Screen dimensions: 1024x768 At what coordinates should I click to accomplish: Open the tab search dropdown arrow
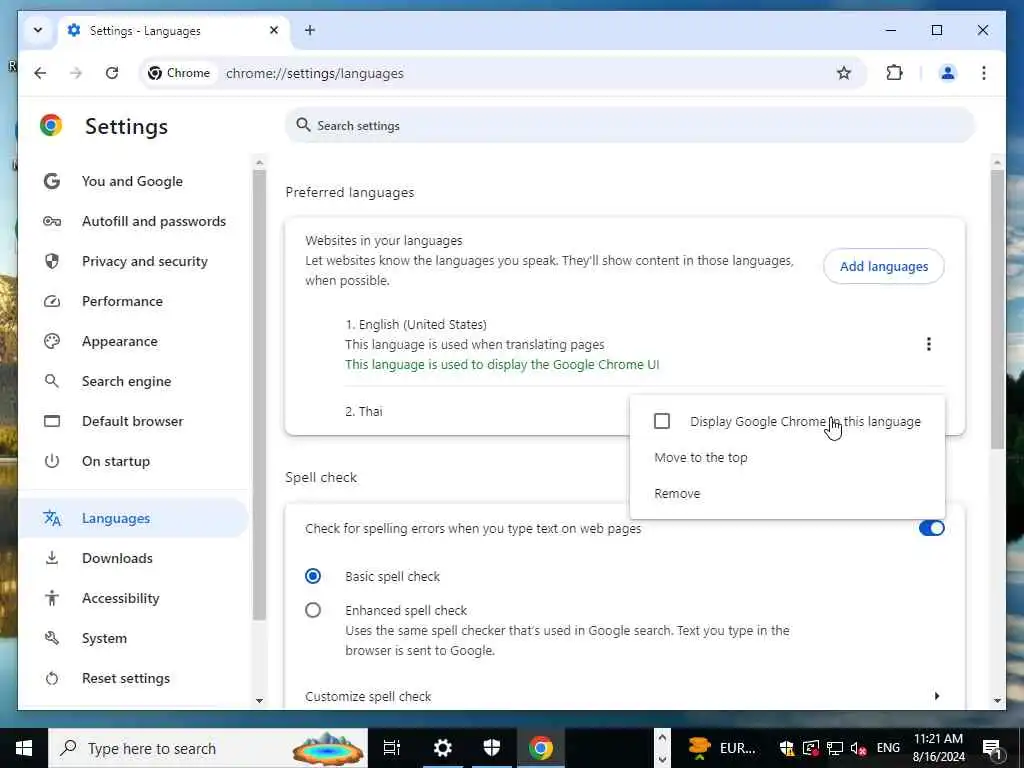(38, 30)
